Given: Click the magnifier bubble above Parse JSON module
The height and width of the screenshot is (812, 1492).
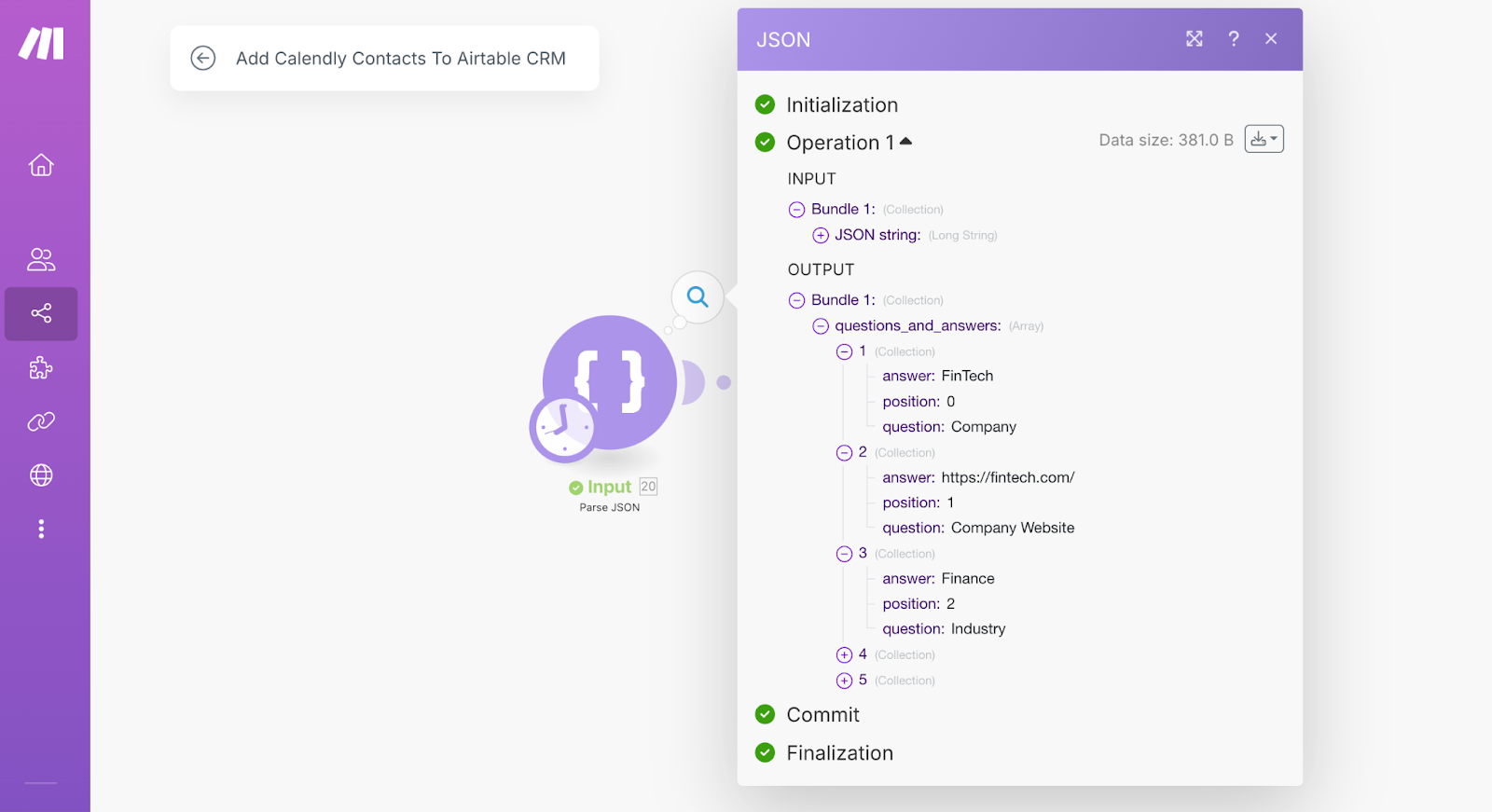Looking at the screenshot, I should [698, 297].
